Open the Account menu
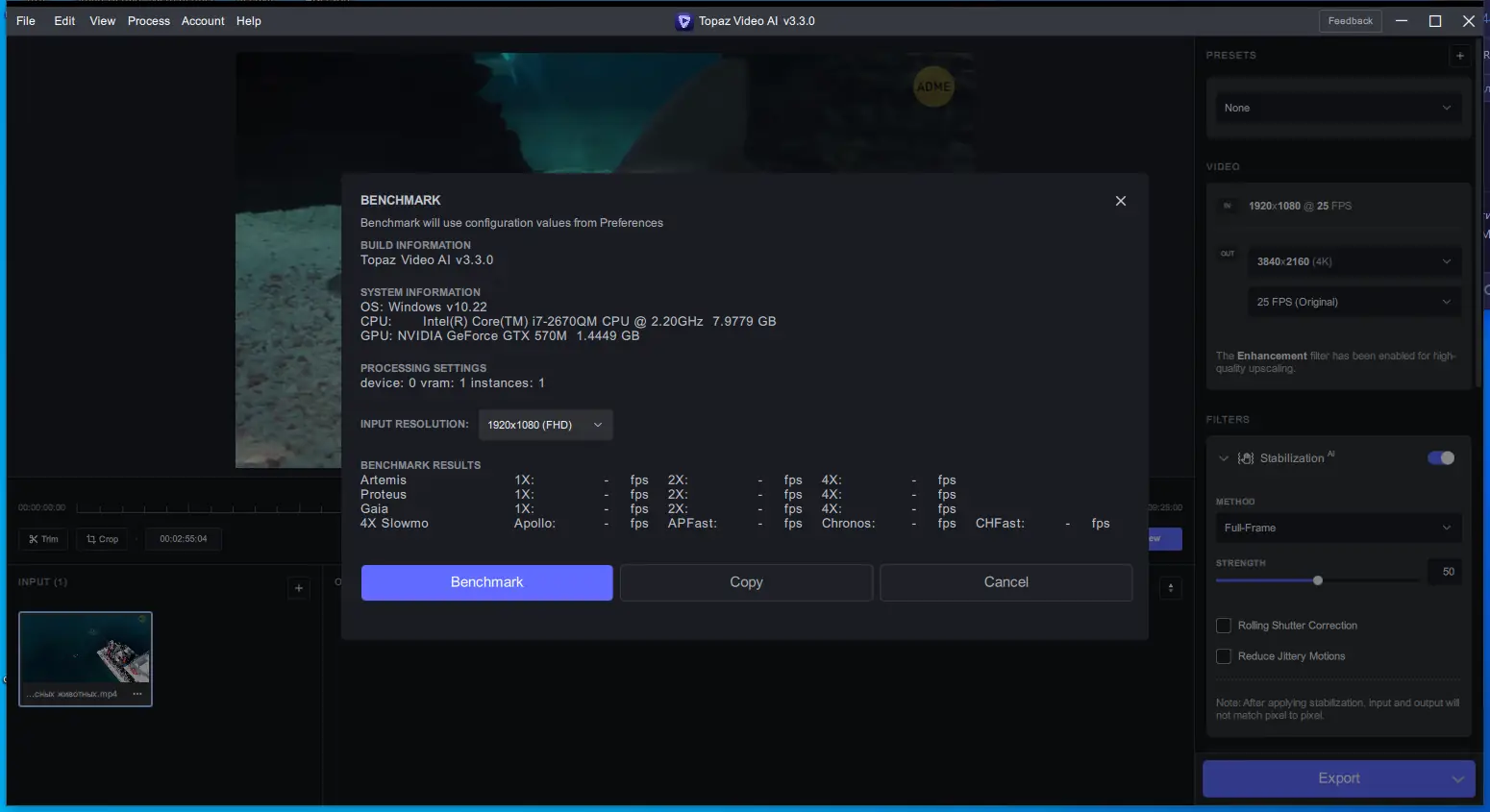The height and width of the screenshot is (812, 1490). 203,21
